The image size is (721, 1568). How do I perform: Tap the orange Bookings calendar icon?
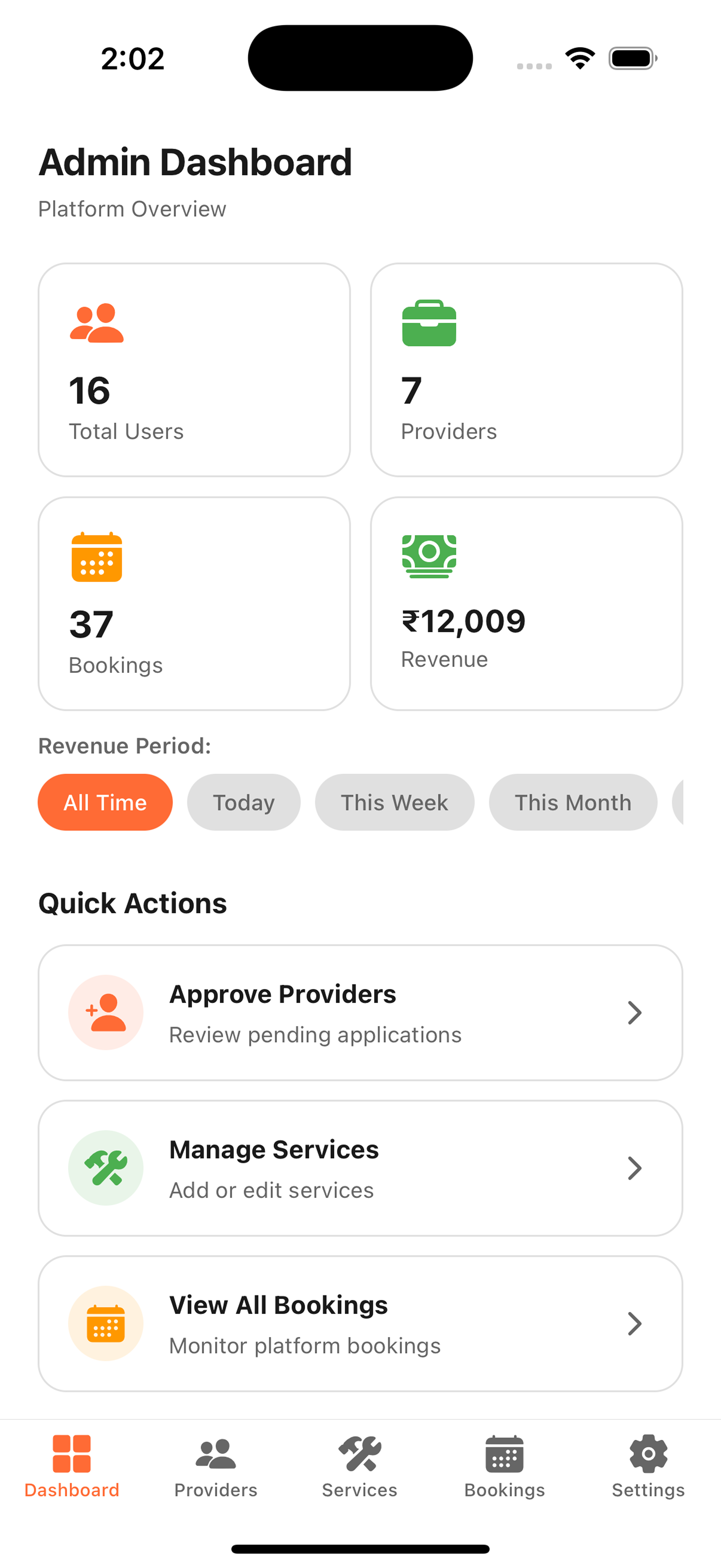click(x=97, y=557)
